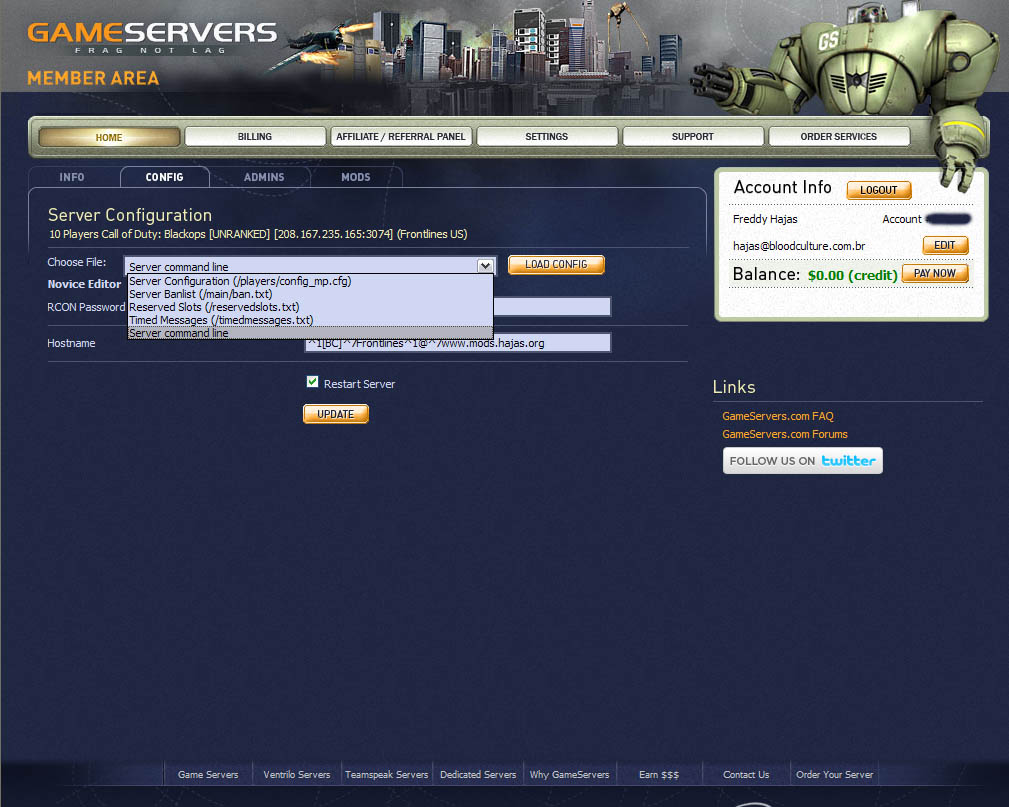
Task: Open Game Servers footer link
Action: click(208, 774)
